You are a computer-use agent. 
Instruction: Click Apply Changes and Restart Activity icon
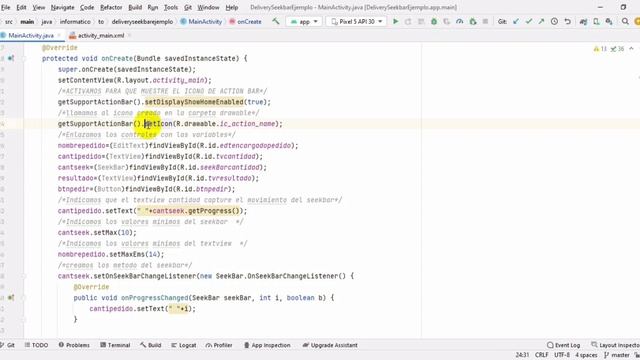408,21
